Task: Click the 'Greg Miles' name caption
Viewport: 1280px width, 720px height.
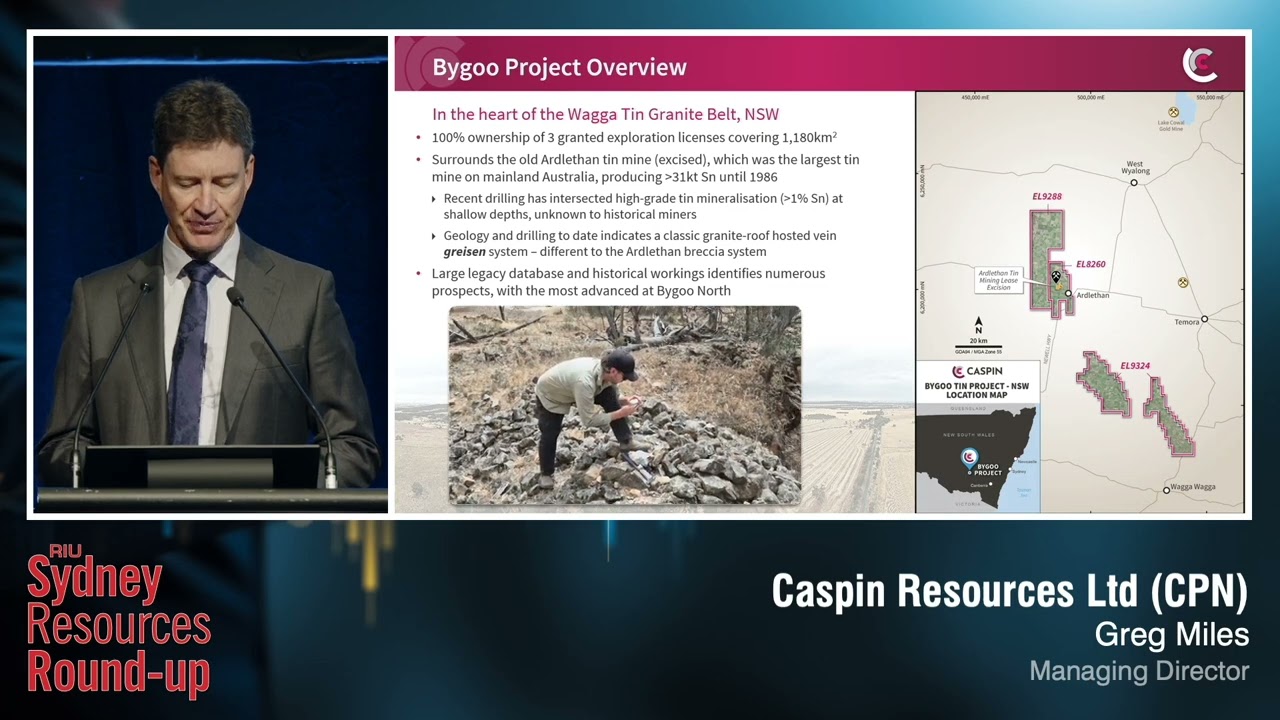Action: coord(1172,634)
